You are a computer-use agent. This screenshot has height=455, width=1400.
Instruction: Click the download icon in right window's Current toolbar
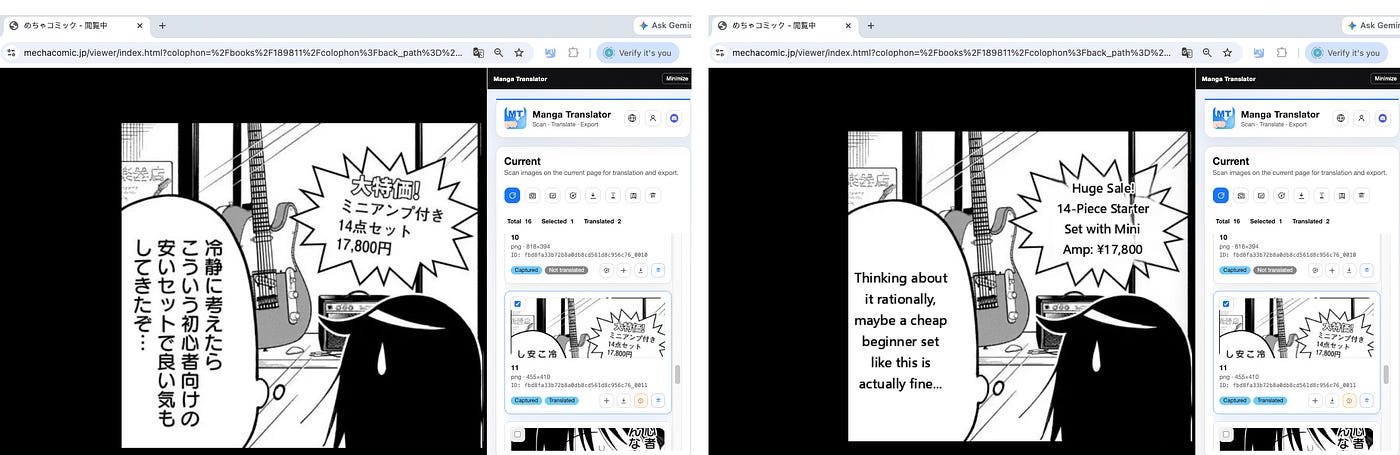tap(1301, 195)
